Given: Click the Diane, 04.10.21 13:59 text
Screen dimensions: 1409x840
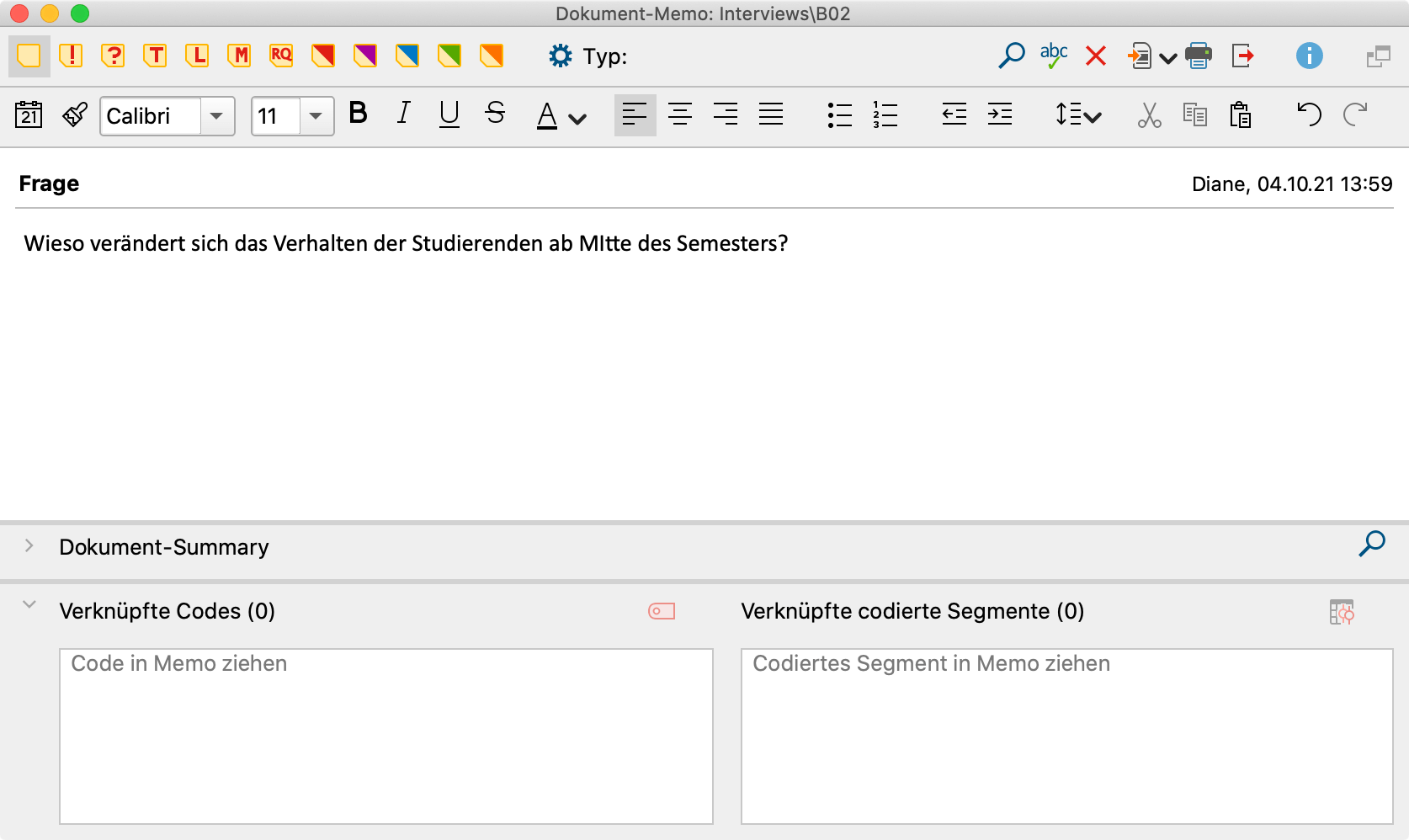Looking at the screenshot, I should tap(1292, 184).
